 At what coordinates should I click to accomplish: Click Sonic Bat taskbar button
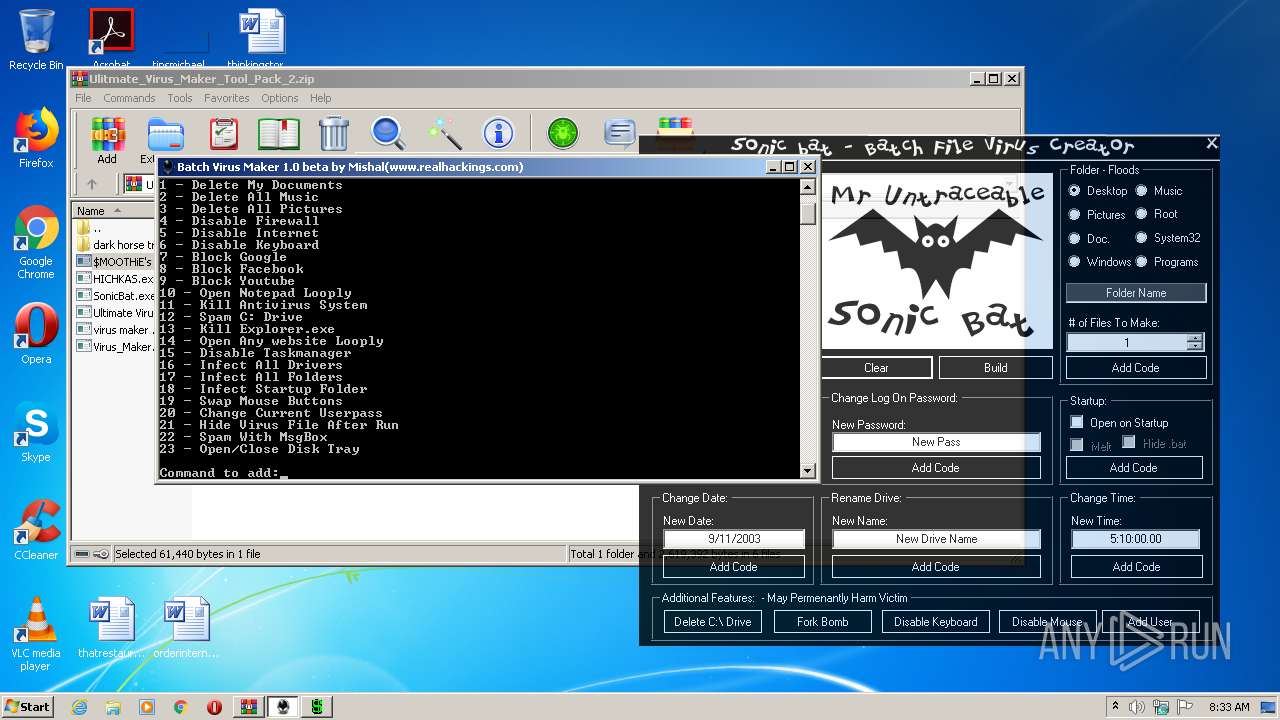[x=283, y=707]
